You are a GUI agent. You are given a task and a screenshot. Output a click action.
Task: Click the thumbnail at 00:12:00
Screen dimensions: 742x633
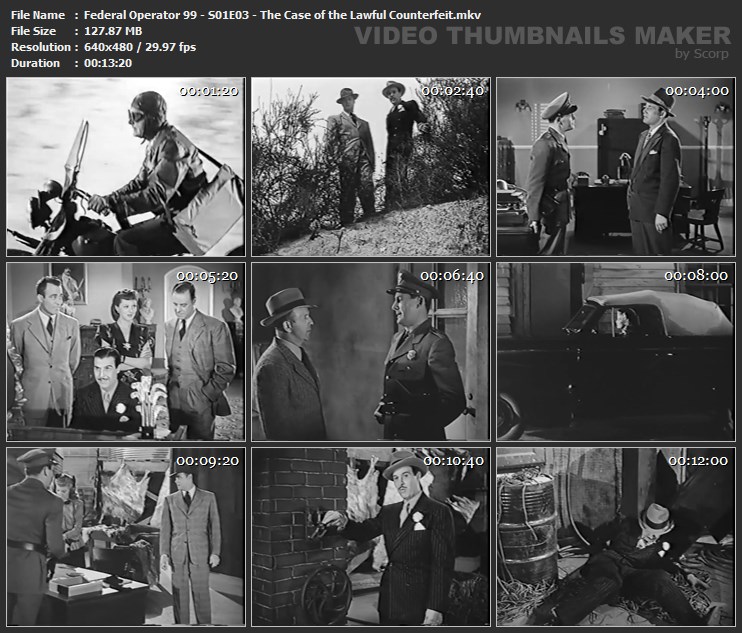(616, 537)
